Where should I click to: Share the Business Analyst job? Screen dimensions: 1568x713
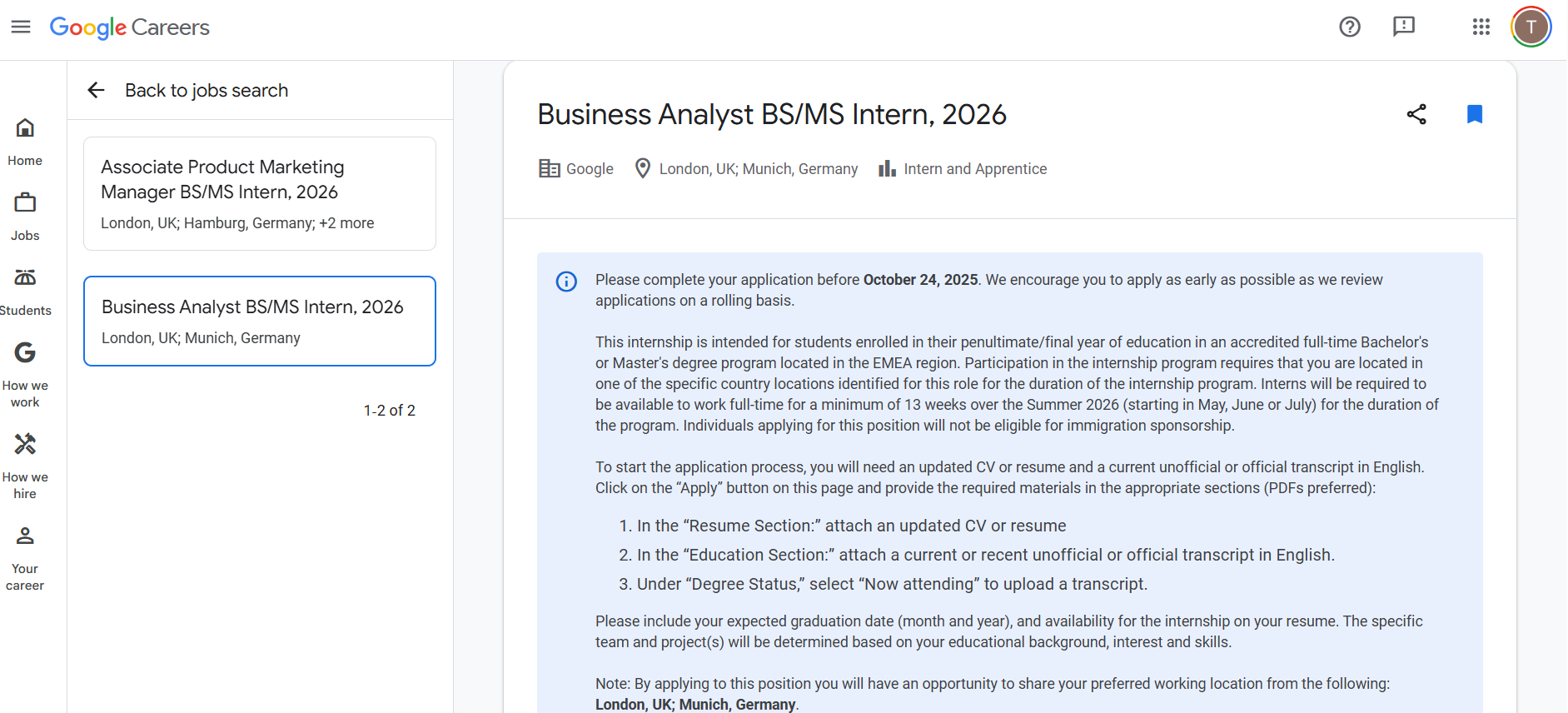pyautogui.click(x=1416, y=114)
